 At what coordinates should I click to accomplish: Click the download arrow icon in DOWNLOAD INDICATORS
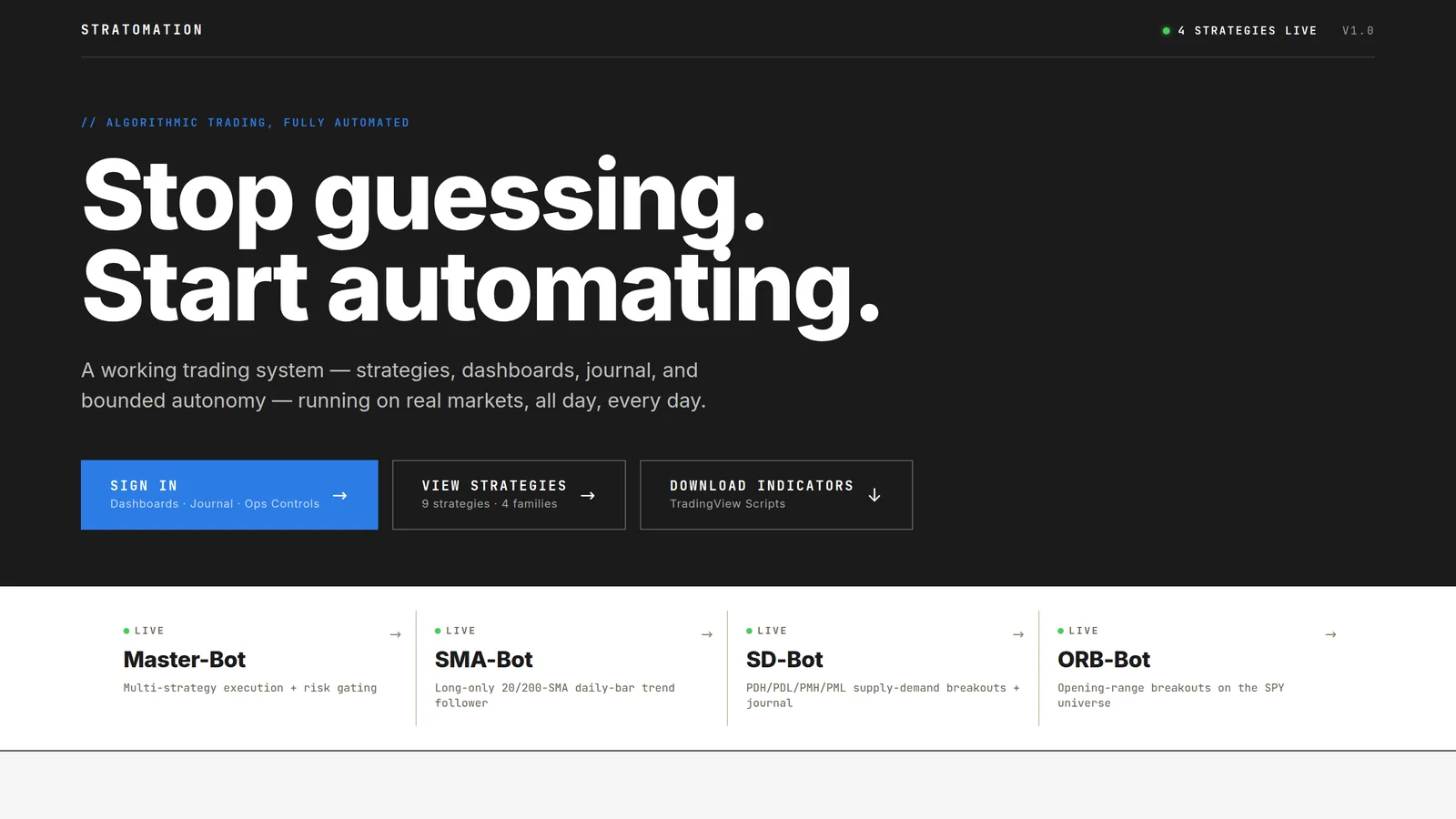(875, 495)
